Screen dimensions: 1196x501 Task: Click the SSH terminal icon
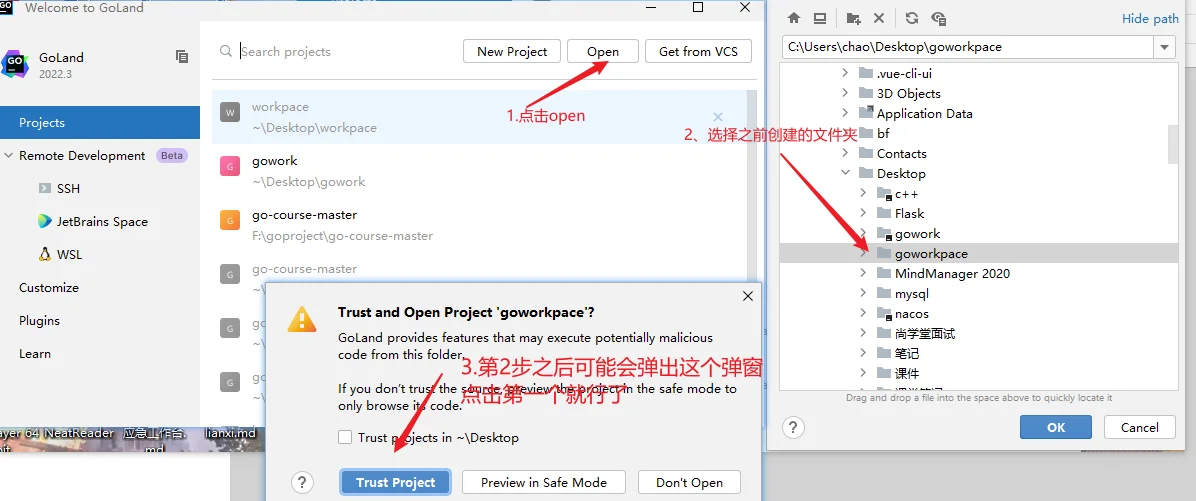45,188
